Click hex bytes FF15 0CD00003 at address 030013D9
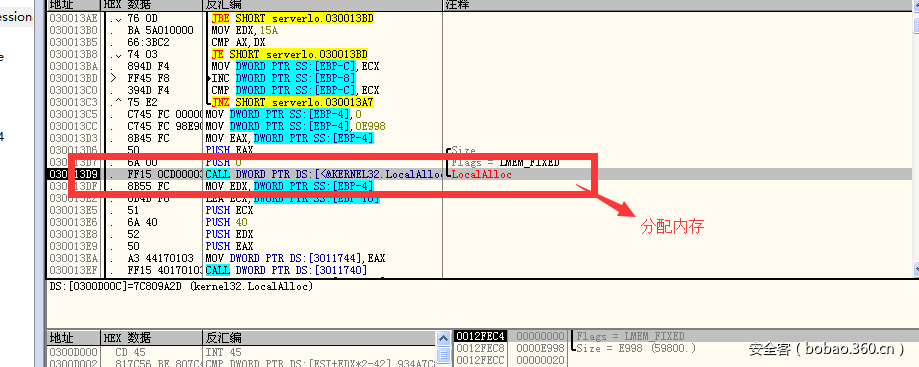 point(164,174)
